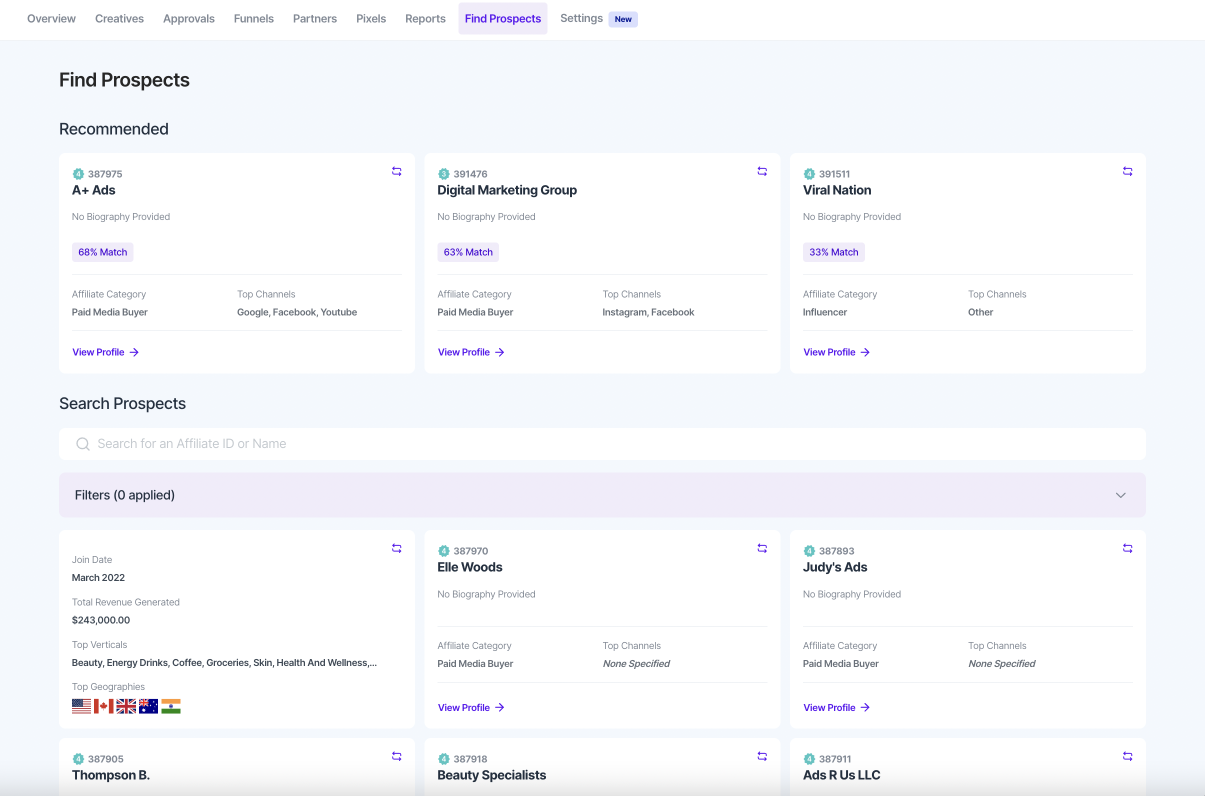Viewport: 1205px width, 796px height.
Task: Select the Canada flag under Top Geographies
Action: tap(103, 705)
